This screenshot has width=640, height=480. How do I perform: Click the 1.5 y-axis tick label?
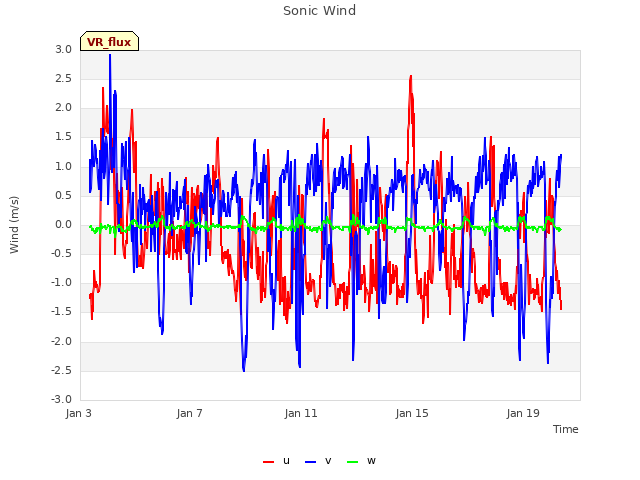click(x=63, y=137)
